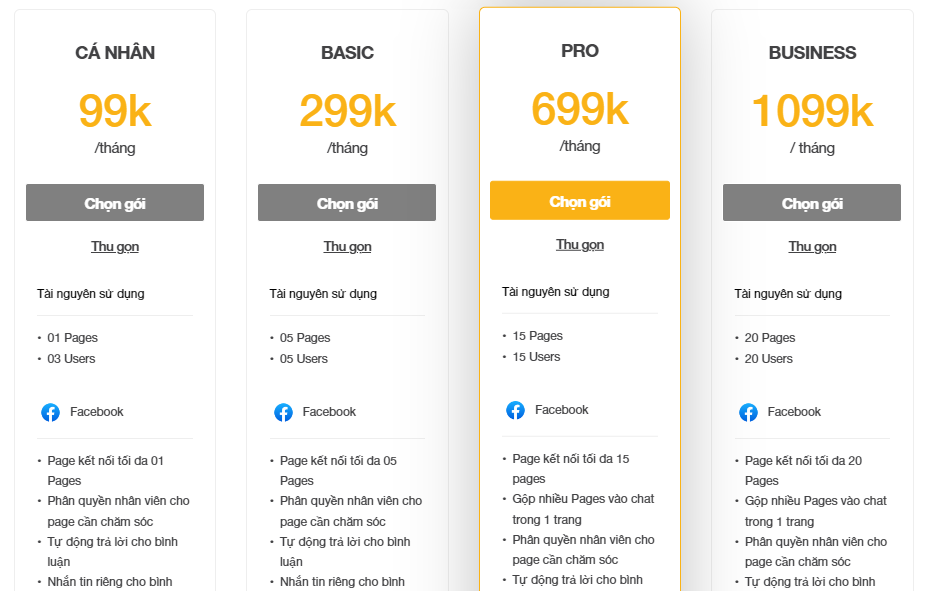Screen dimensions: 946x591
Task: Click the BUSINESS plan heading
Action: coord(812,53)
